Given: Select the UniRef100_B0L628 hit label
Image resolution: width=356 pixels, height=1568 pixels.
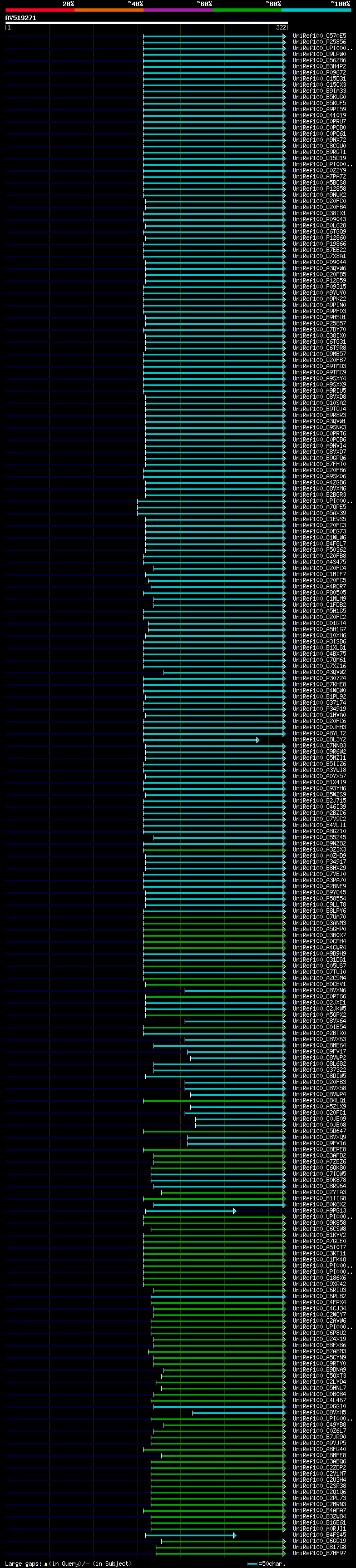Looking at the screenshot, I should [319, 225].
